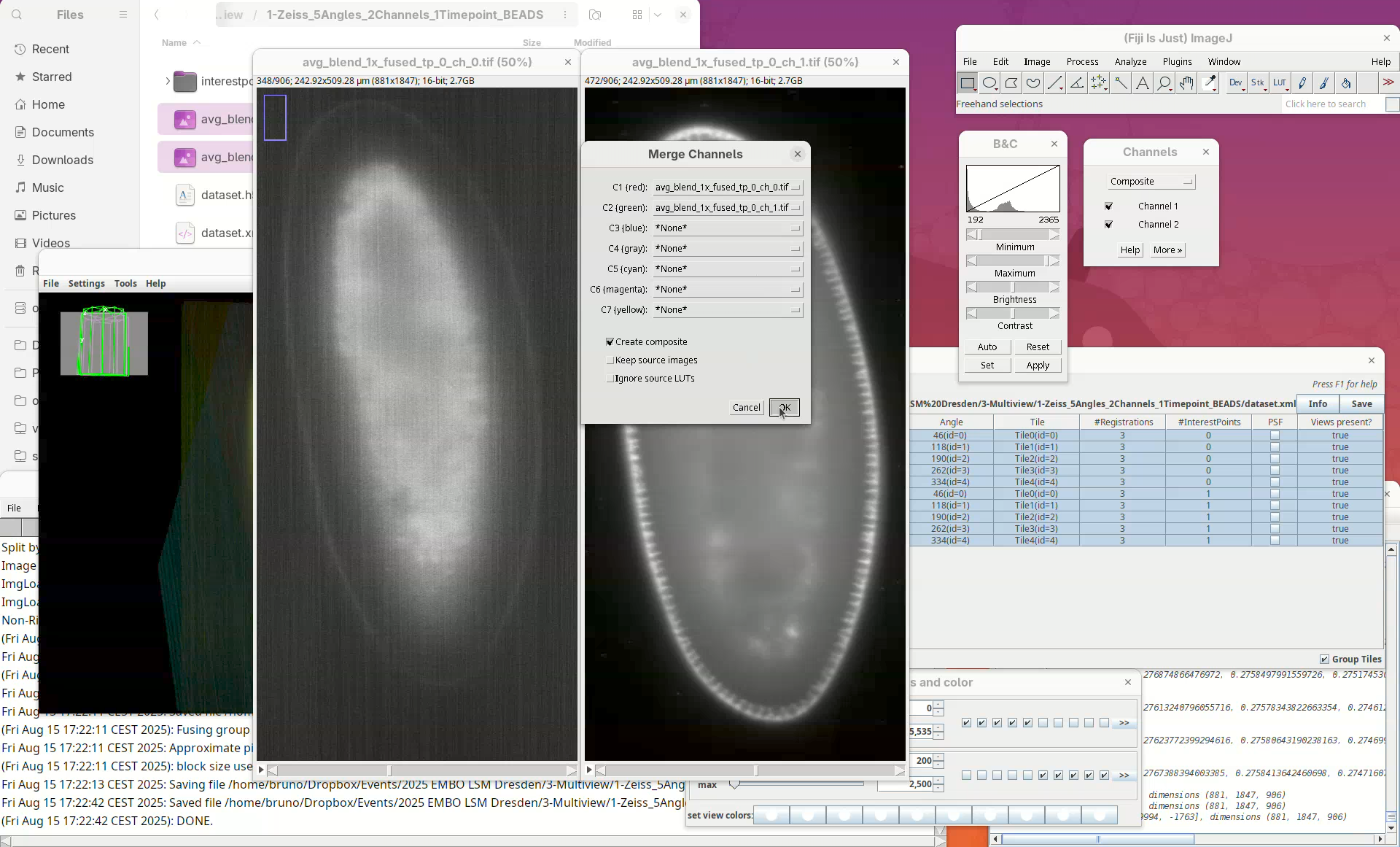Open the C3 (blue) channel dropdown
Image resolution: width=1400 pixels, height=847 pixels.
pyautogui.click(x=727, y=228)
